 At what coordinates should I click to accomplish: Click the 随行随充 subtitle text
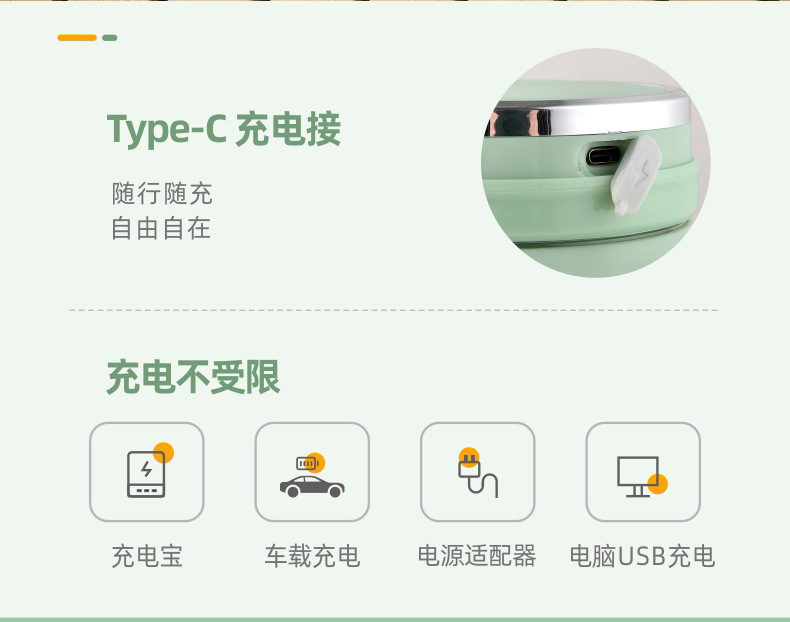162,193
